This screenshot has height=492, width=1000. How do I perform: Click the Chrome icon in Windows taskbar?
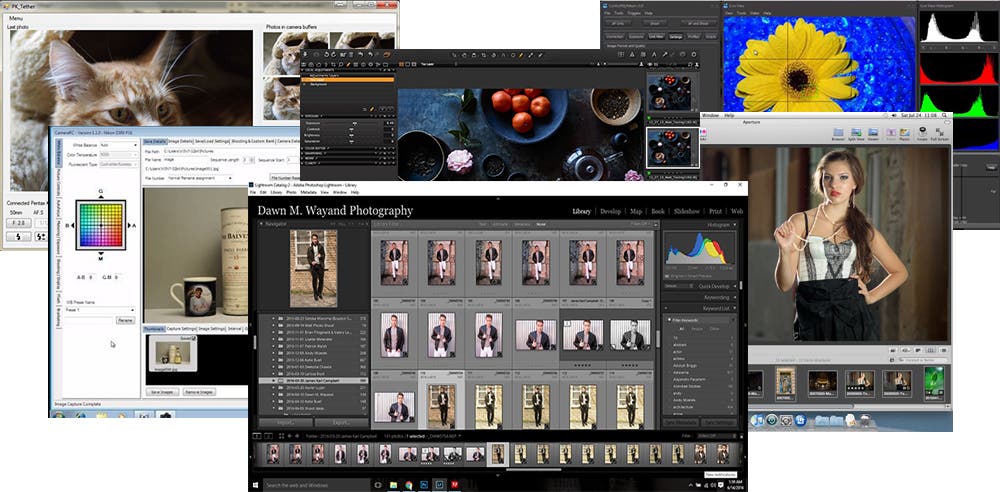(x=409, y=485)
